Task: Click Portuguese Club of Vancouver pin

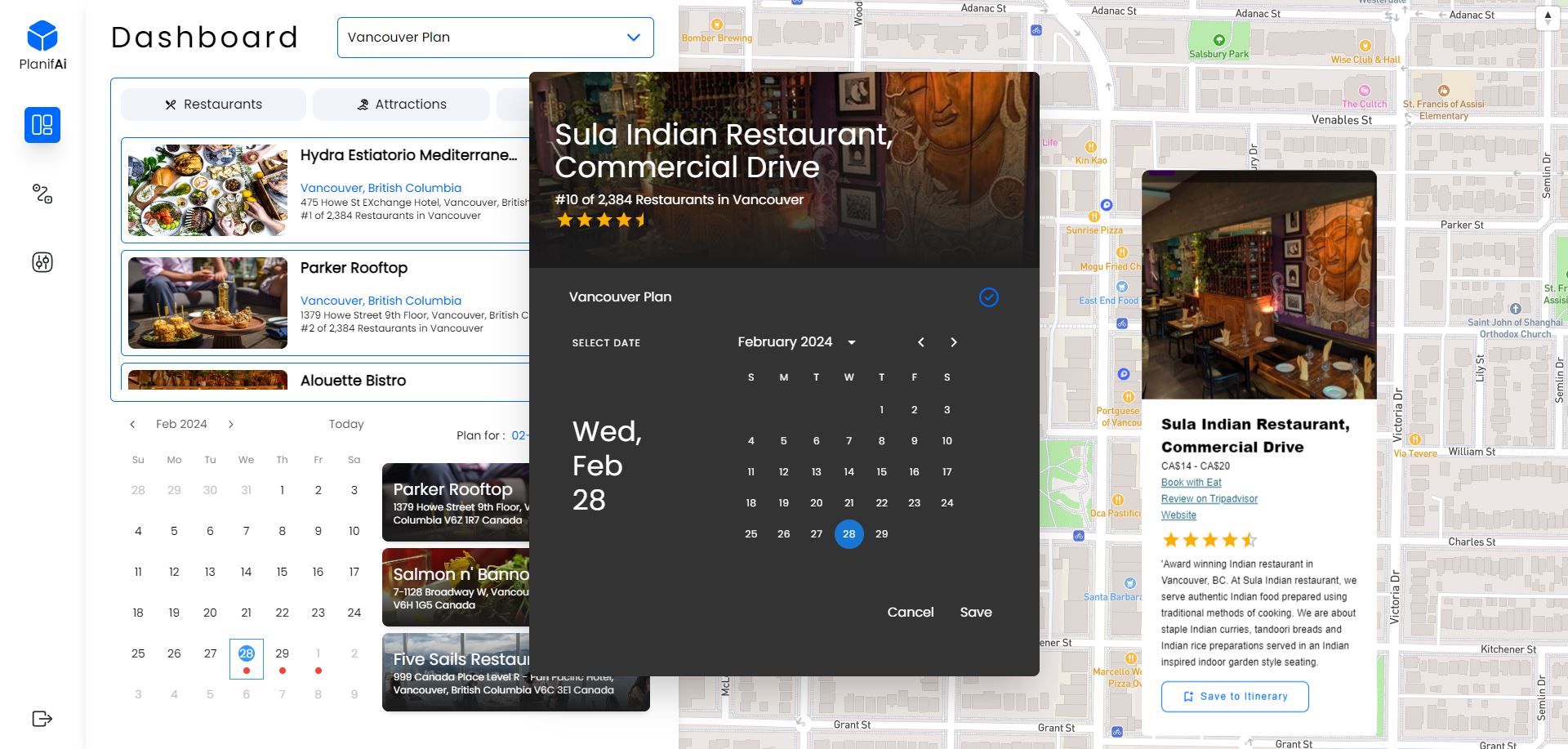Action: coord(1128,397)
